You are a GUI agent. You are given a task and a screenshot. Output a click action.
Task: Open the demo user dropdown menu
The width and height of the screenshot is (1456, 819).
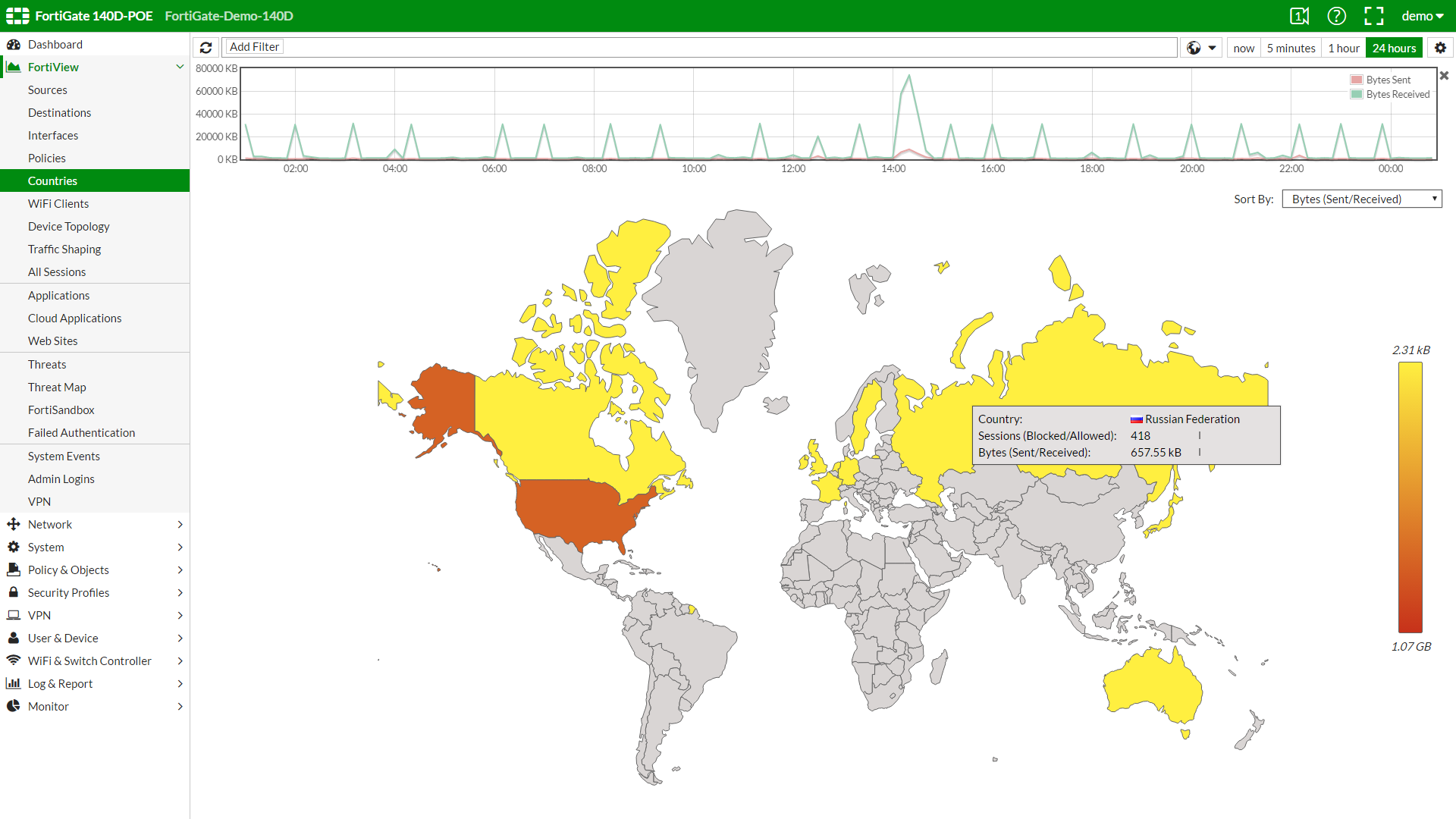[1422, 16]
